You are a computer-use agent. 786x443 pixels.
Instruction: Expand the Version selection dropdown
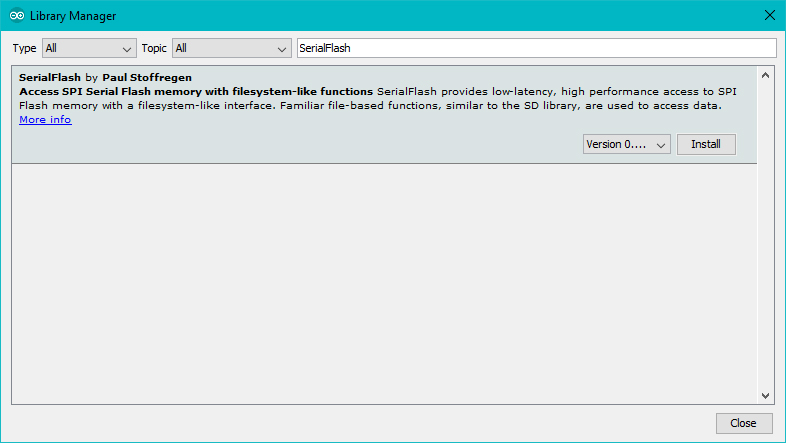[x=627, y=144]
